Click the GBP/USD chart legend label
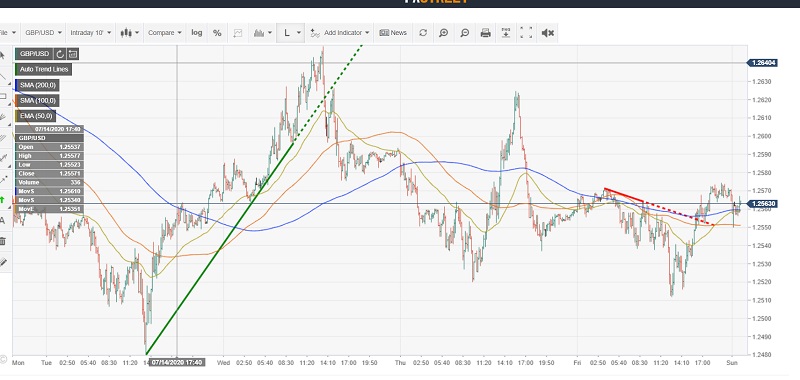 click(34, 54)
